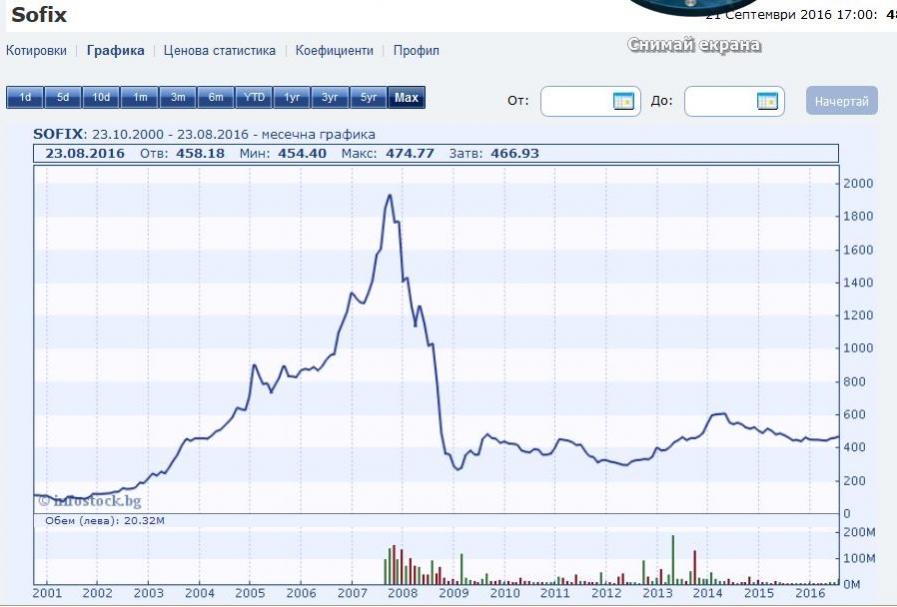Click the 2008 label on time axis

point(403,593)
